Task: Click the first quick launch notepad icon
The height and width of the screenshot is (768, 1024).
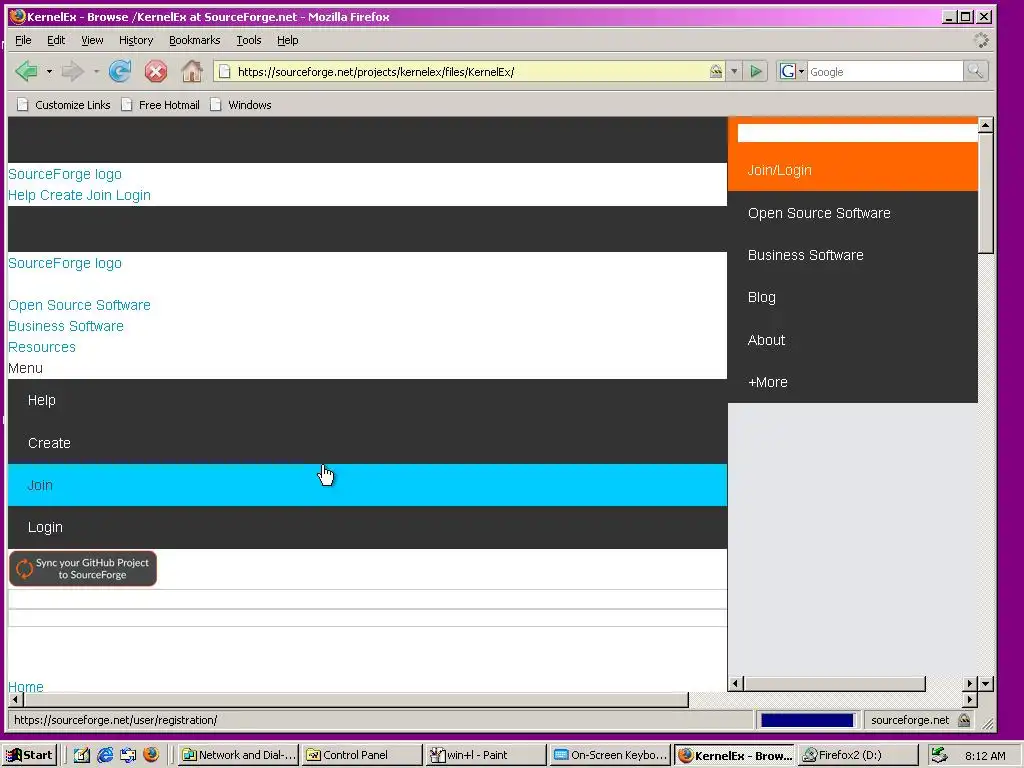Action: (x=82, y=755)
